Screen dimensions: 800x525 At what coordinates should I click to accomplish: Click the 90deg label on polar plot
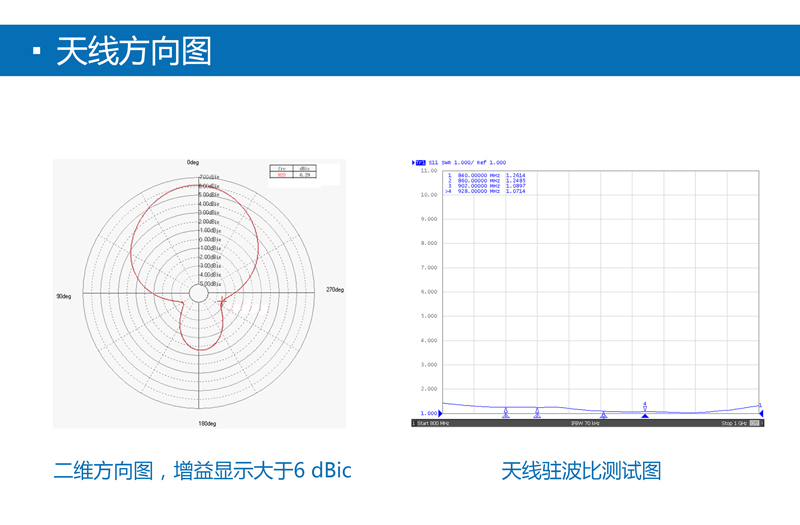coord(64,296)
